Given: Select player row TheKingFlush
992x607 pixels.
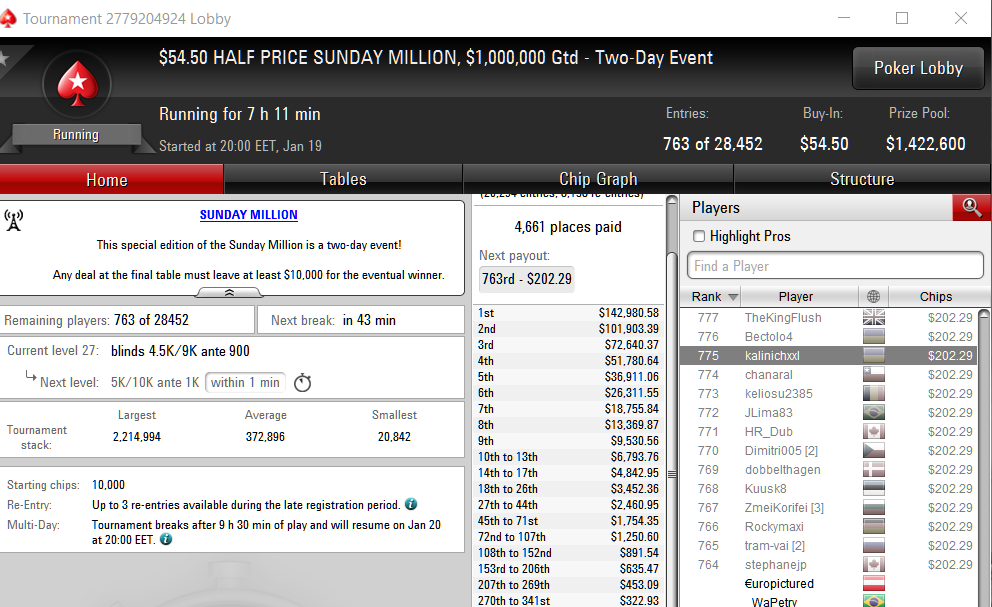Looking at the screenshot, I should point(828,318).
